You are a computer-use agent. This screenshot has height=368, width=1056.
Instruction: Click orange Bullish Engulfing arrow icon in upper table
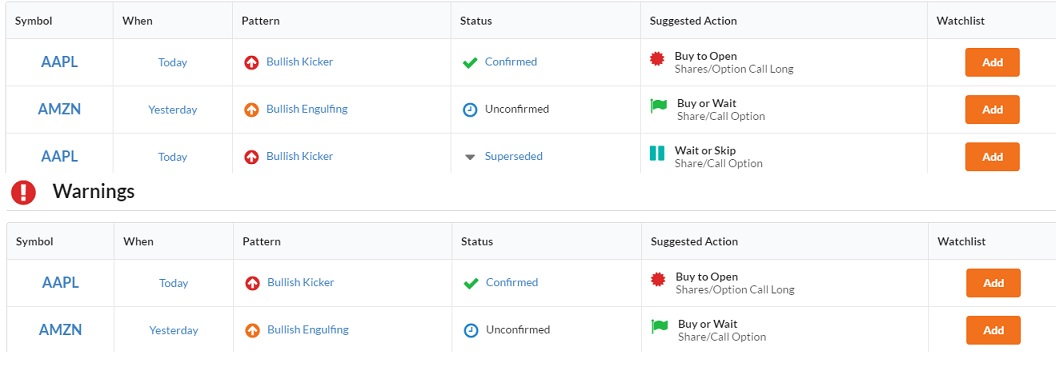[x=251, y=109]
